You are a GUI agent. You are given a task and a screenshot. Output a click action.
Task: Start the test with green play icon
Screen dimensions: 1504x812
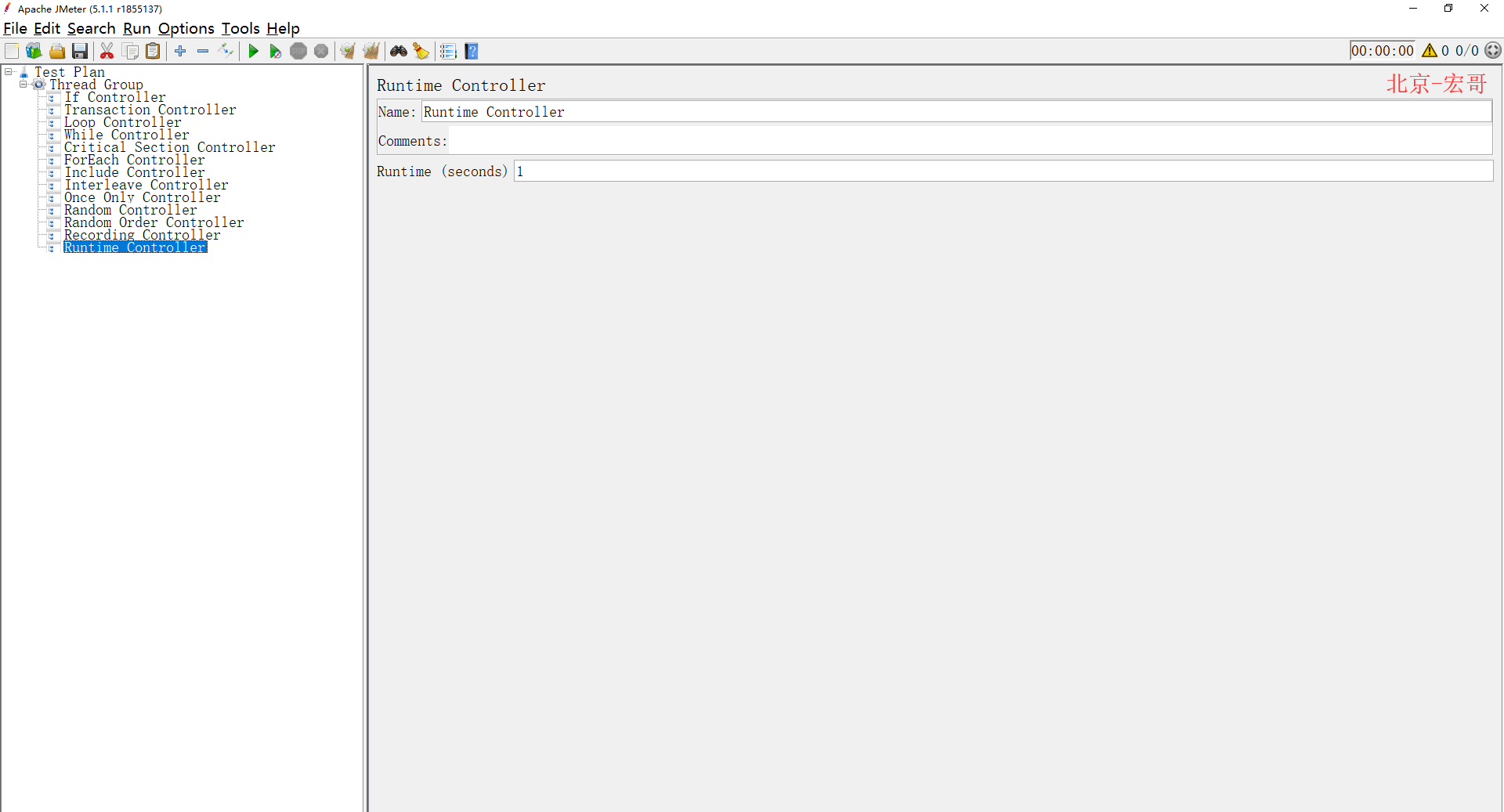click(x=253, y=51)
